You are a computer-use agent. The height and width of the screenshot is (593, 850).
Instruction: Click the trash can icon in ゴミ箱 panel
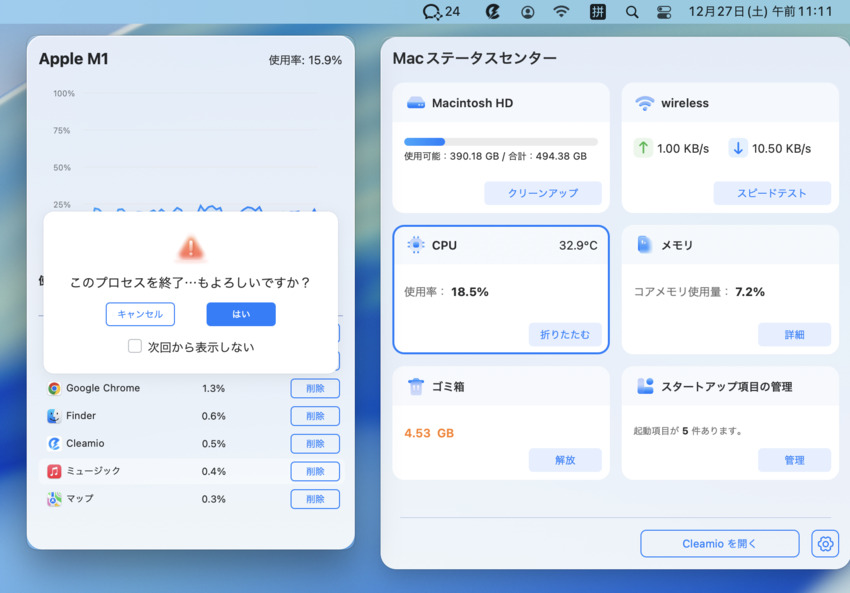pos(417,386)
